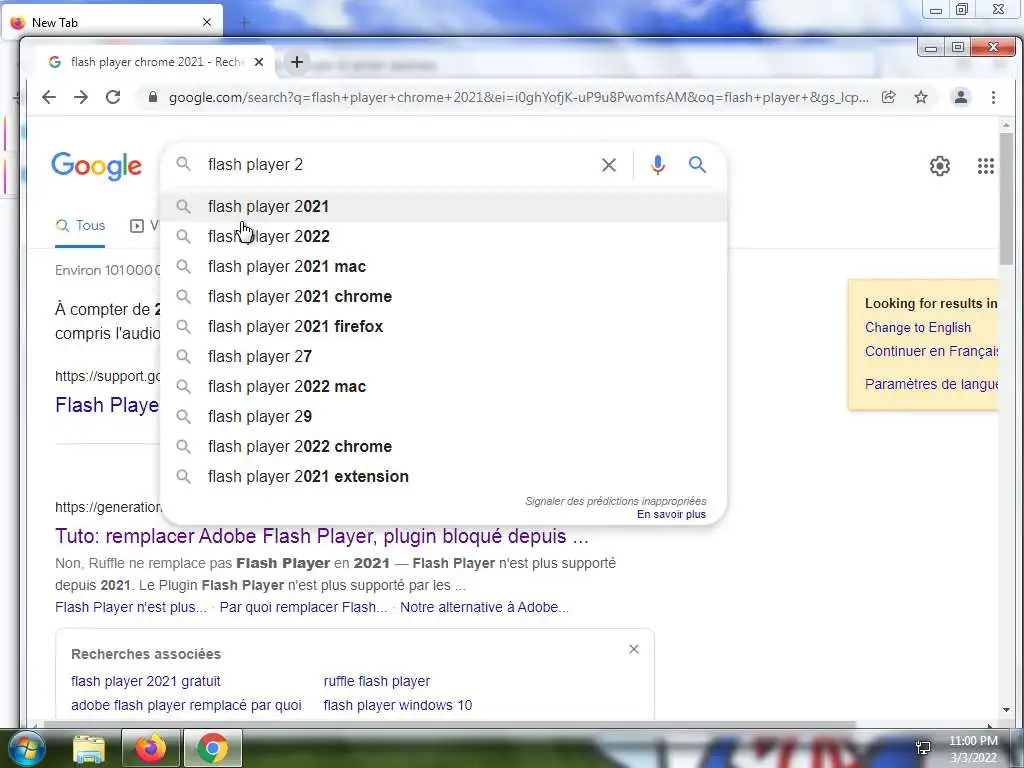Screen dimensions: 1024x768
Task: Choose suggestion flash player 27
Action: [444, 357]
